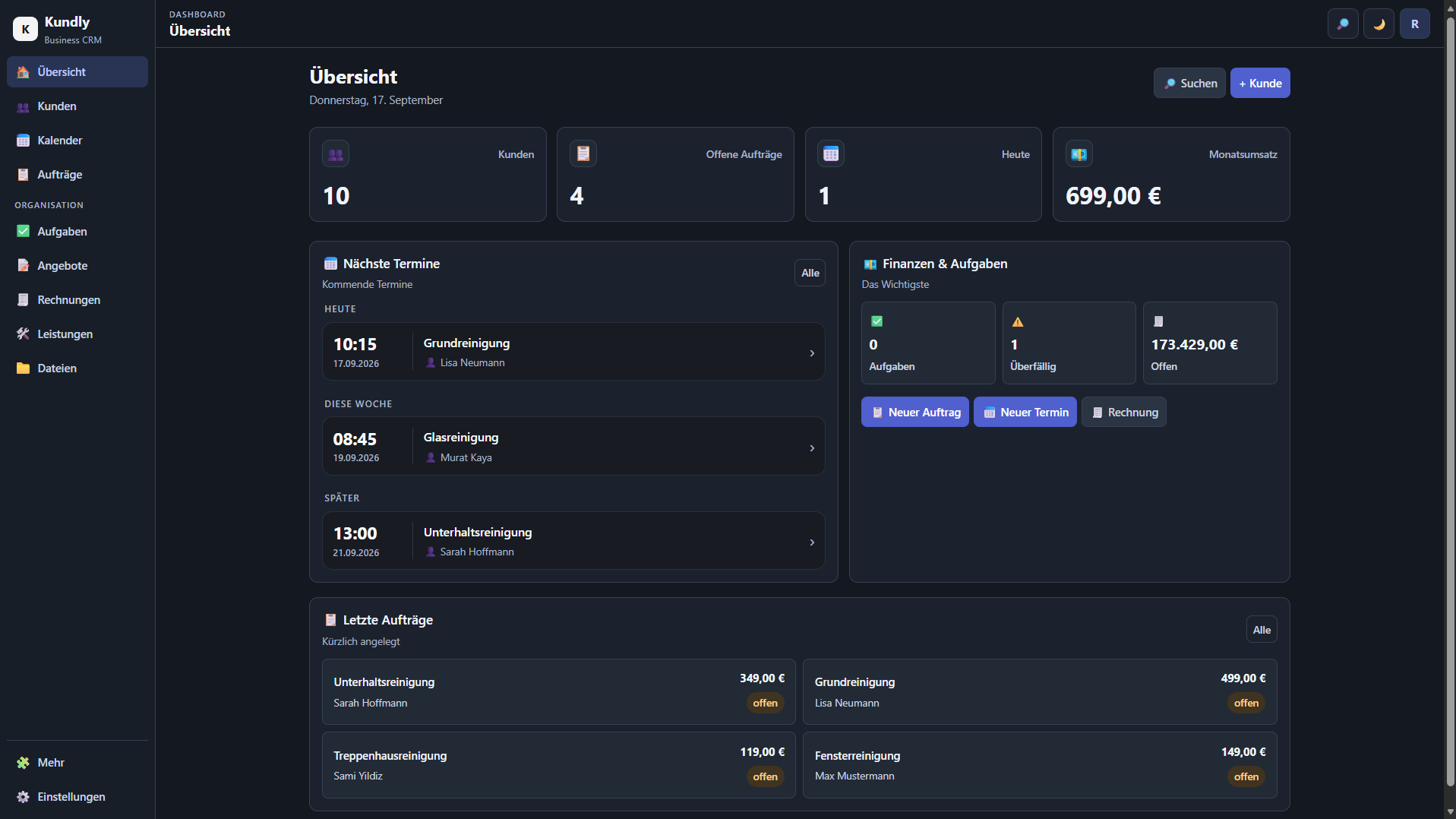Expand the Glasreinigung 08:45 appointment chevron
Image resolution: width=1456 pixels, height=819 pixels.
812,448
